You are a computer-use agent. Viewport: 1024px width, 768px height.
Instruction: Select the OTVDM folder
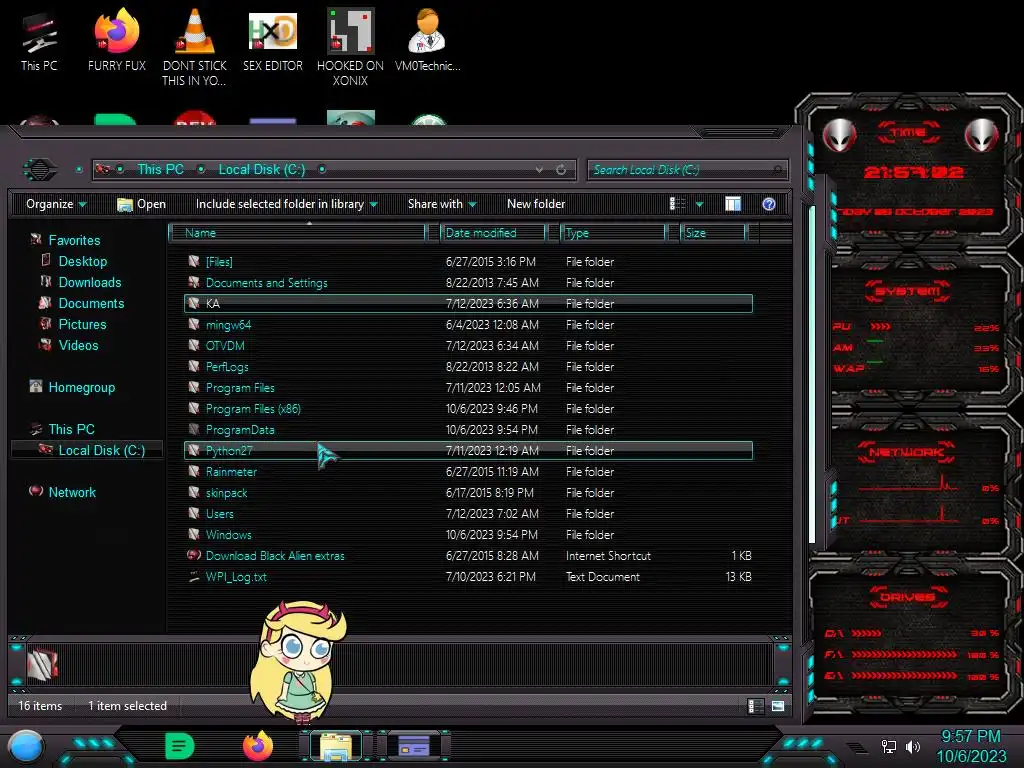pos(468,345)
